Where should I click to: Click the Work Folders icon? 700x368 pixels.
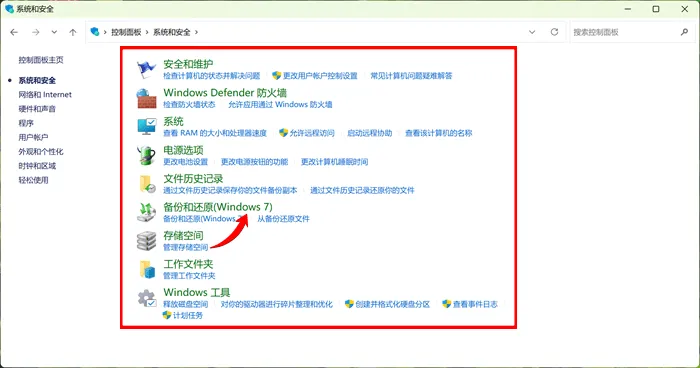147,269
